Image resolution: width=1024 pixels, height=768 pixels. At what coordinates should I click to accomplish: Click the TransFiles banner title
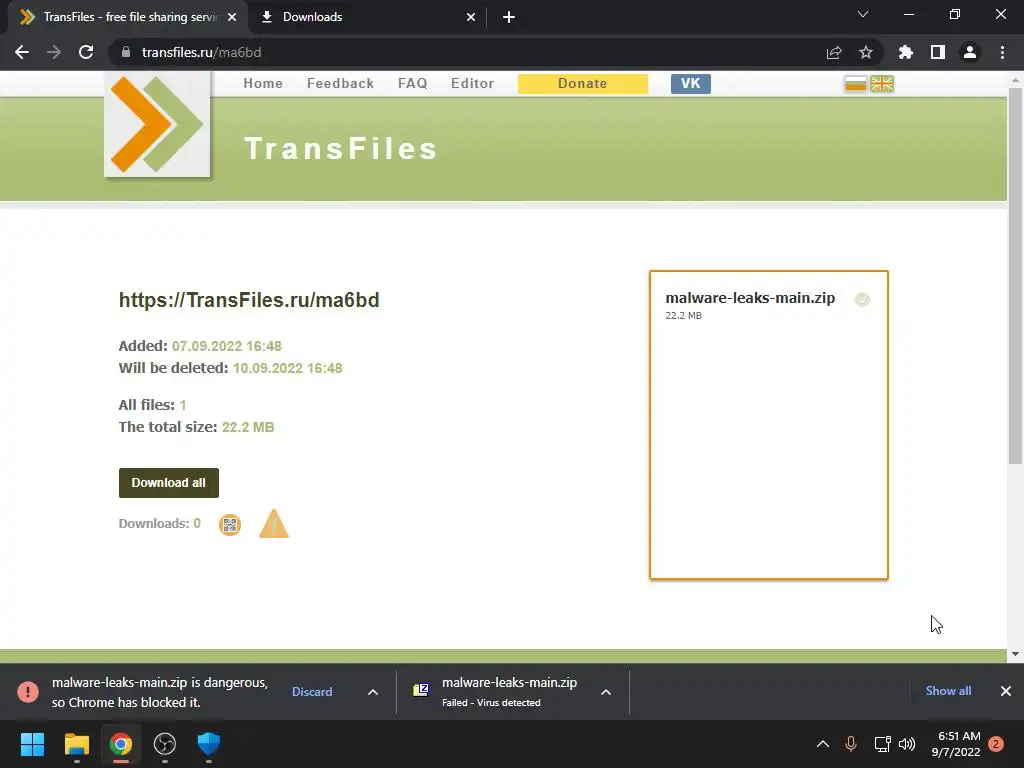[340, 148]
